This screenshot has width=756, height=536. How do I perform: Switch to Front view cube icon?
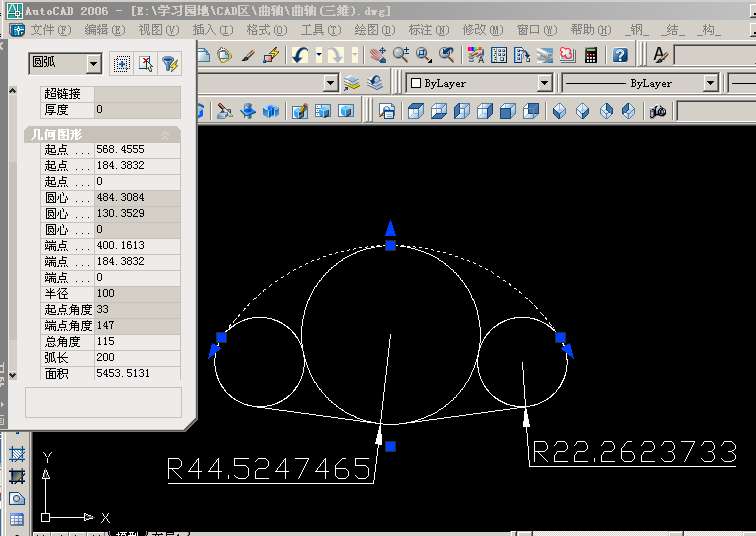(508, 111)
